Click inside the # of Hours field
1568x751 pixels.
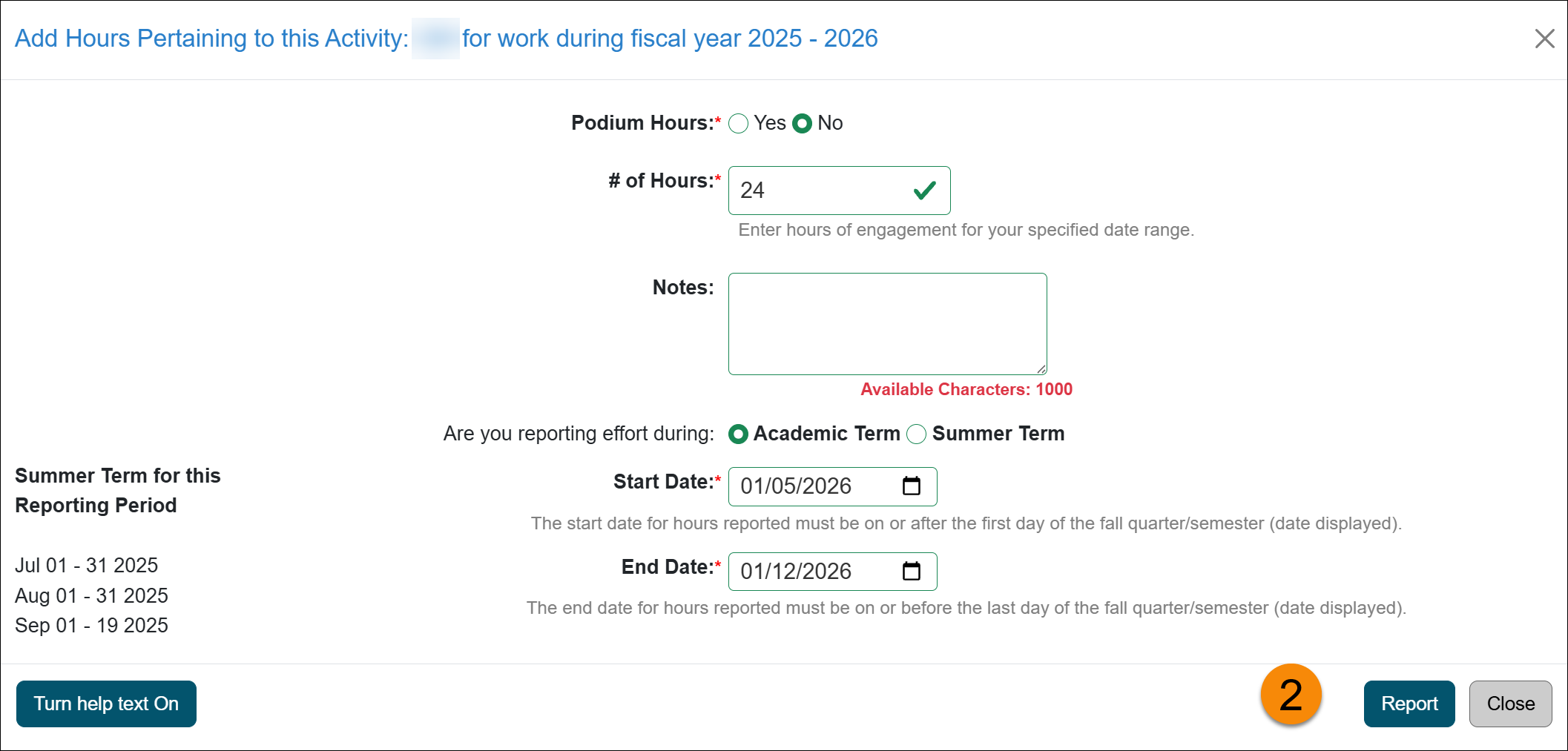point(816,191)
